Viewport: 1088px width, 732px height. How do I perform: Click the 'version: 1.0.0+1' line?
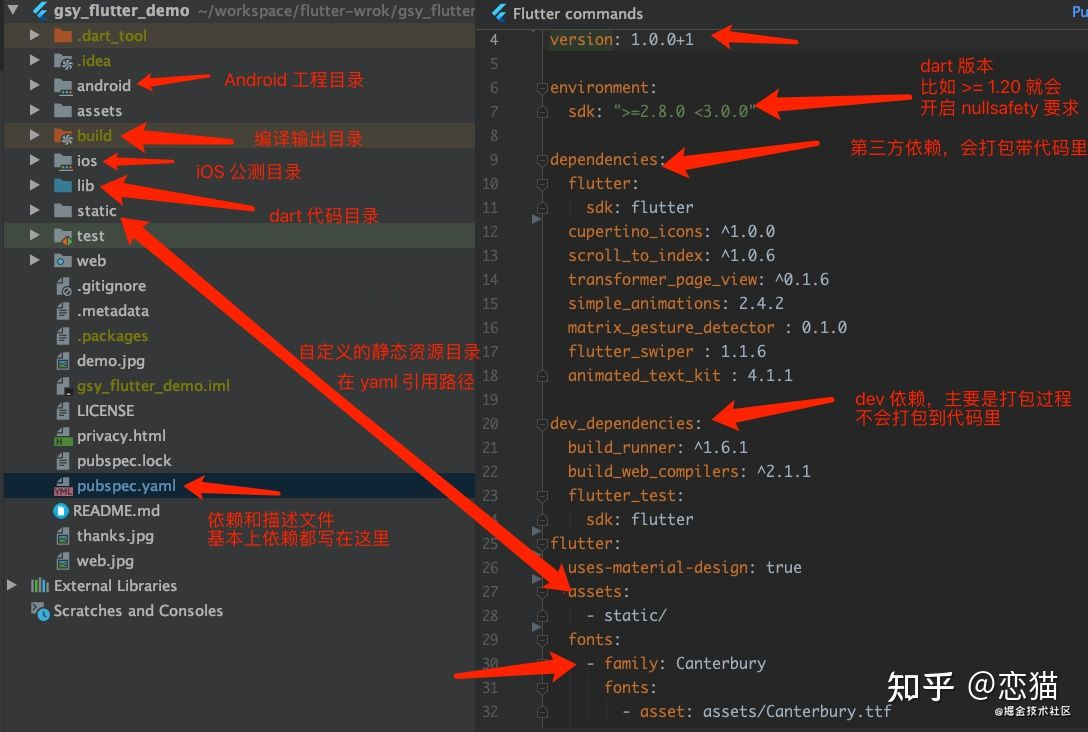click(622, 40)
